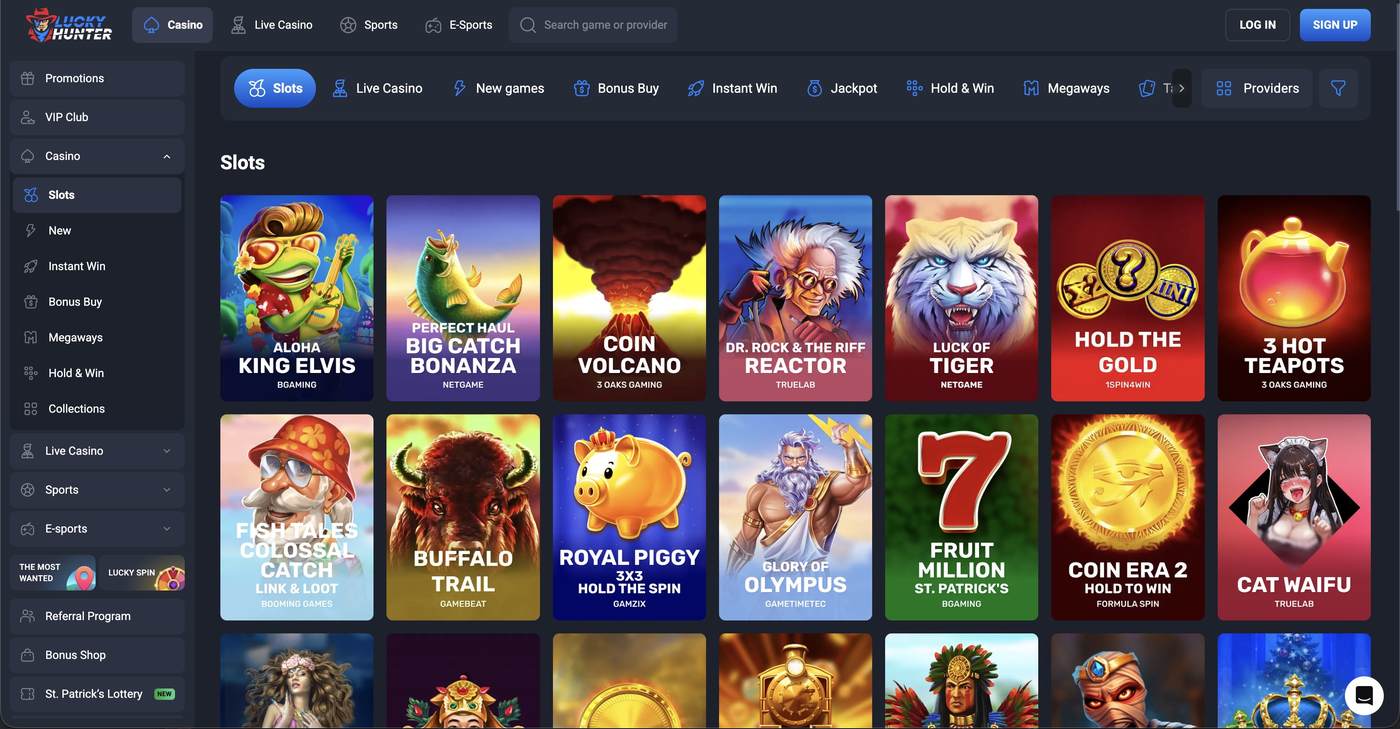Viewport: 1400px width, 729px height.
Task: Click the St. Patrick's Lottery ticket icon
Action: click(x=28, y=694)
